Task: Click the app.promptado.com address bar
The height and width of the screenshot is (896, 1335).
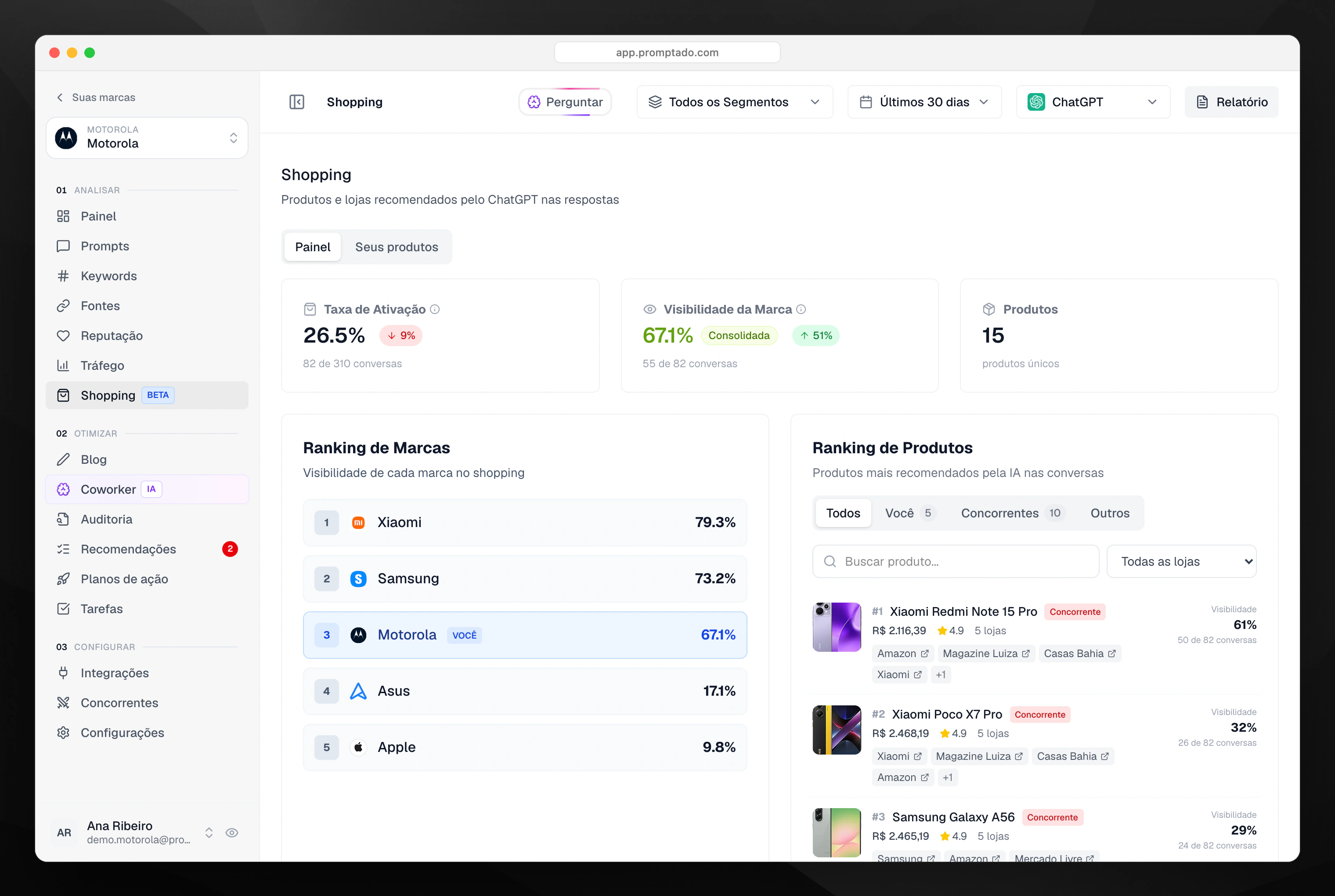Action: (x=667, y=53)
